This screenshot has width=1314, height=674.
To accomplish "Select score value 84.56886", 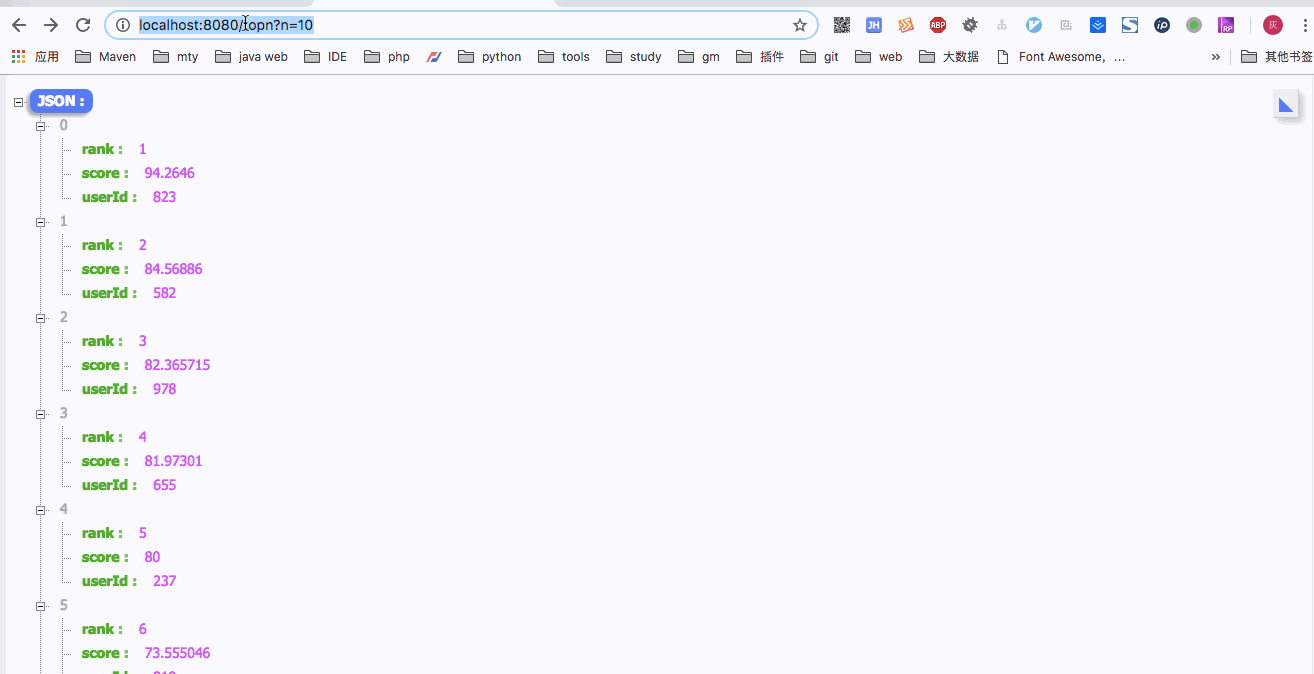I will point(173,269).
